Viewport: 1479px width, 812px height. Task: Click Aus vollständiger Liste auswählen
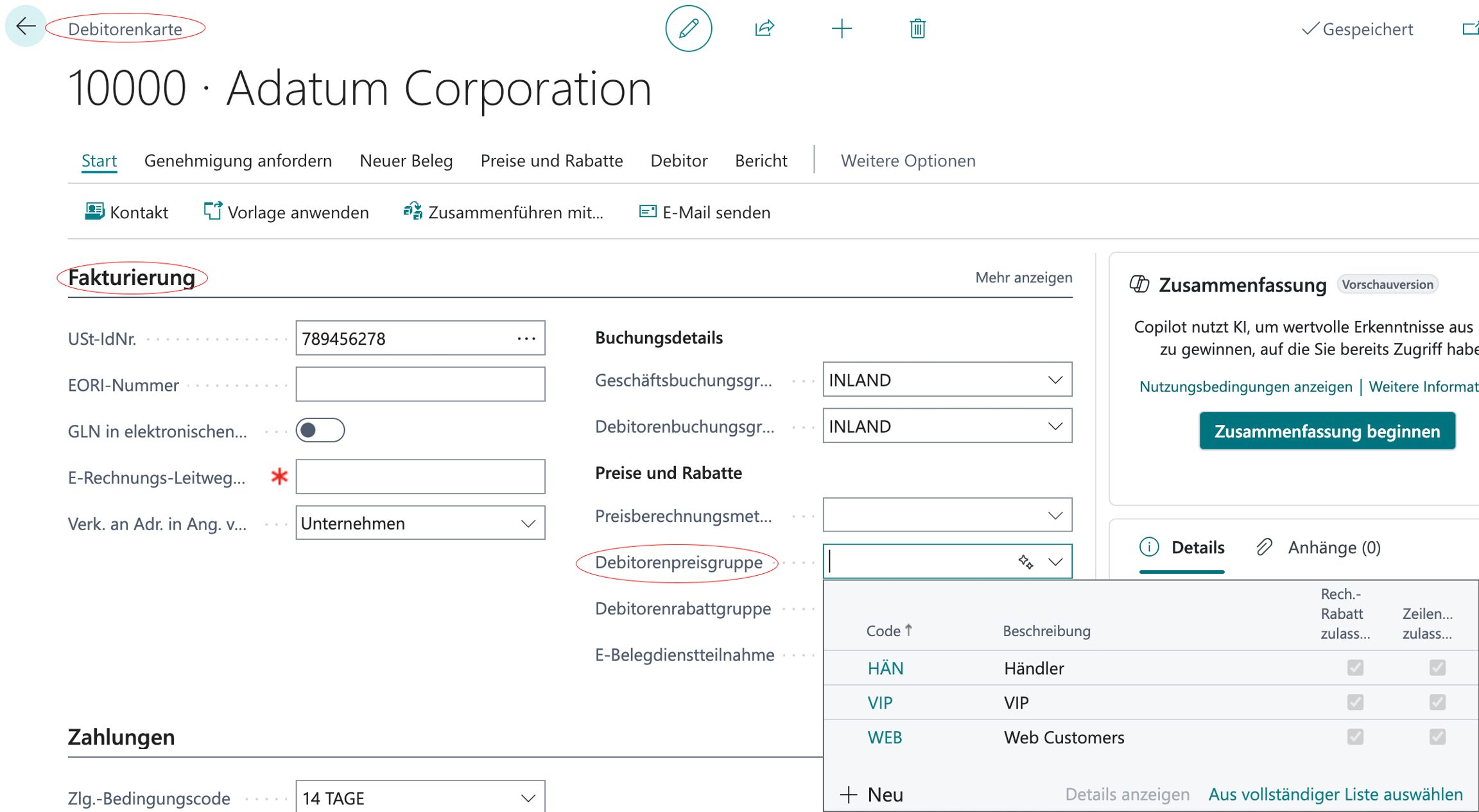click(1336, 795)
